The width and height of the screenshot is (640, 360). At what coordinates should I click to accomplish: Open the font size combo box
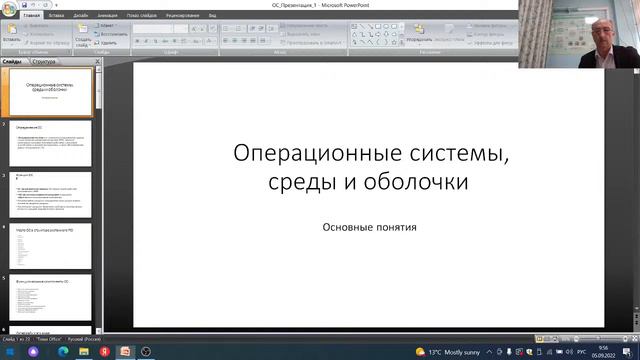point(180,29)
